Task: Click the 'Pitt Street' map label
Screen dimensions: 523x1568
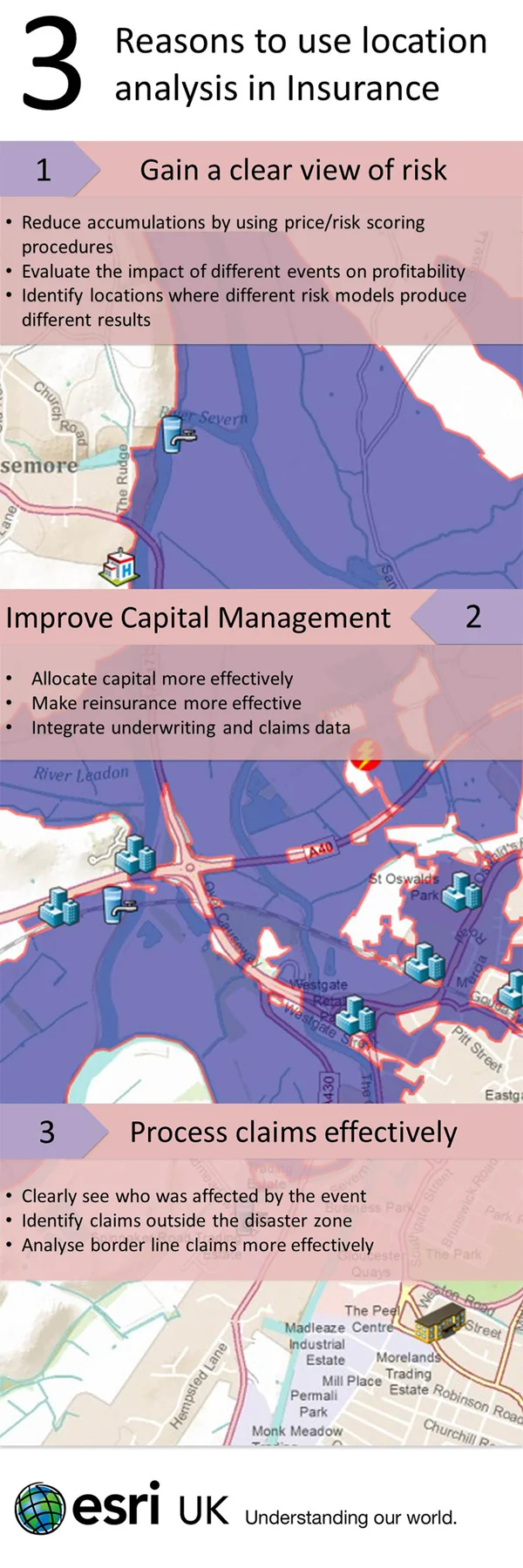Action: [x=478, y=1048]
